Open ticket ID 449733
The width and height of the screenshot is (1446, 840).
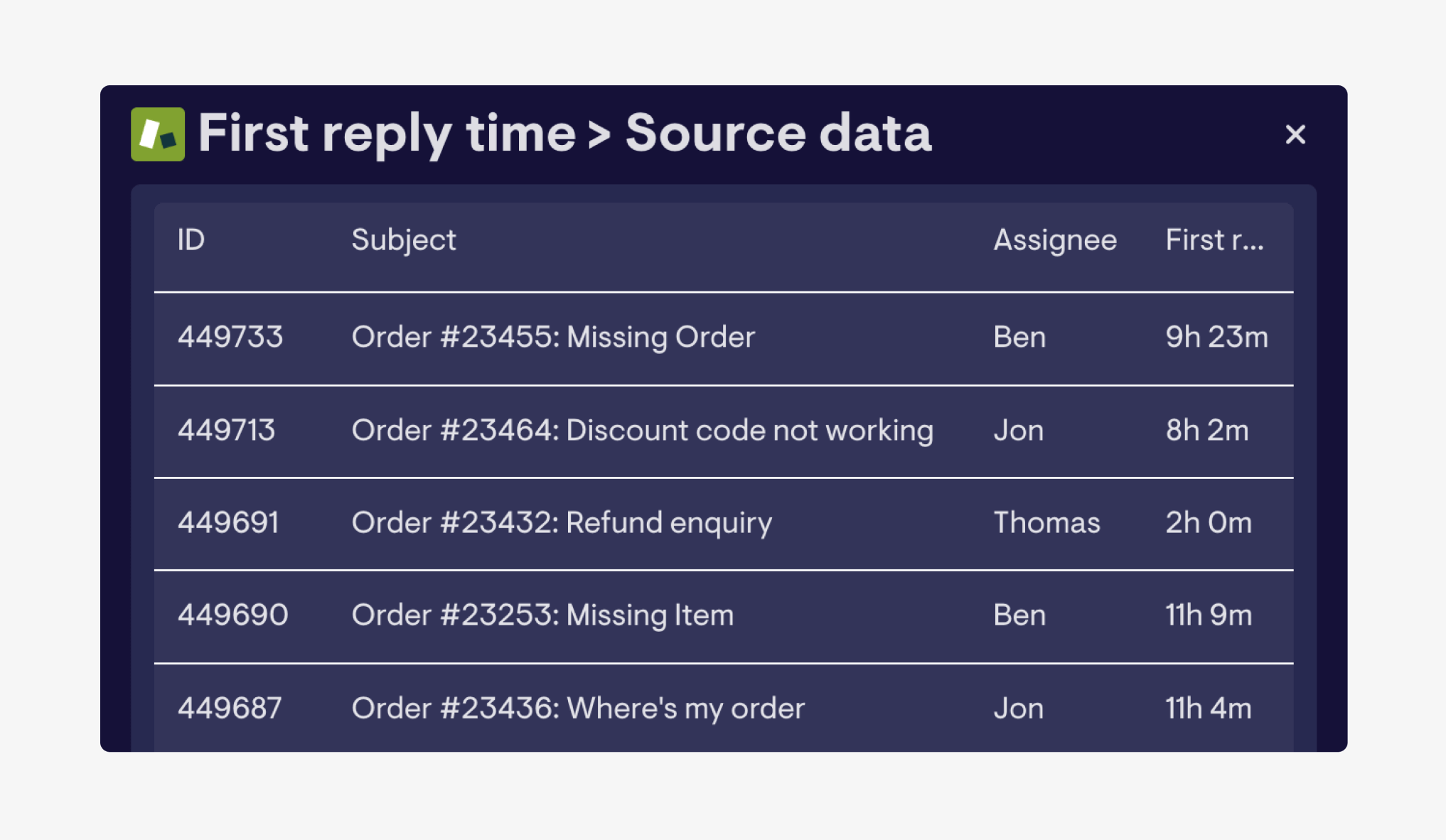point(230,337)
